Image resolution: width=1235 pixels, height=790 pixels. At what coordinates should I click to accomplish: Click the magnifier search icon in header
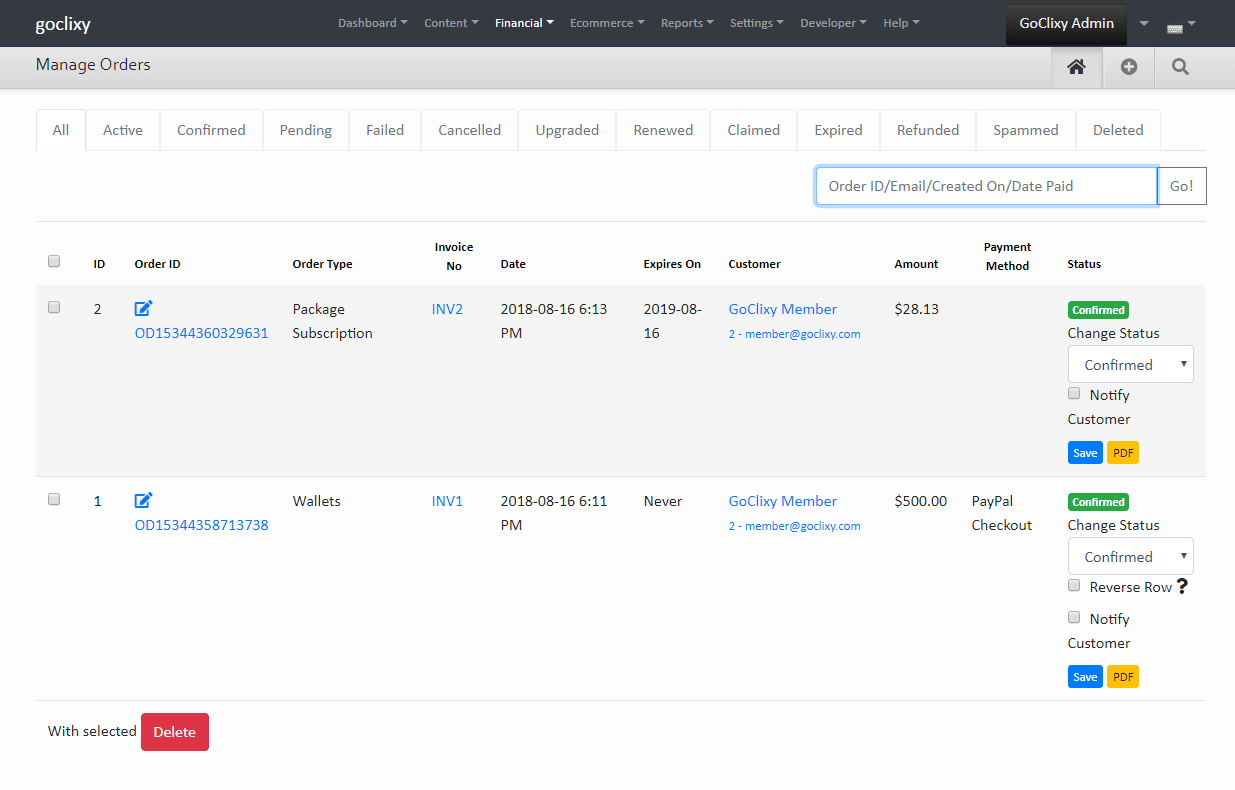1180,67
